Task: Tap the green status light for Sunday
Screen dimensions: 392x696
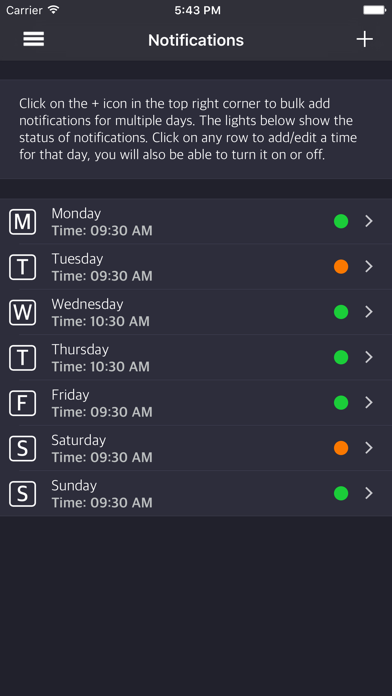Action: (x=341, y=493)
